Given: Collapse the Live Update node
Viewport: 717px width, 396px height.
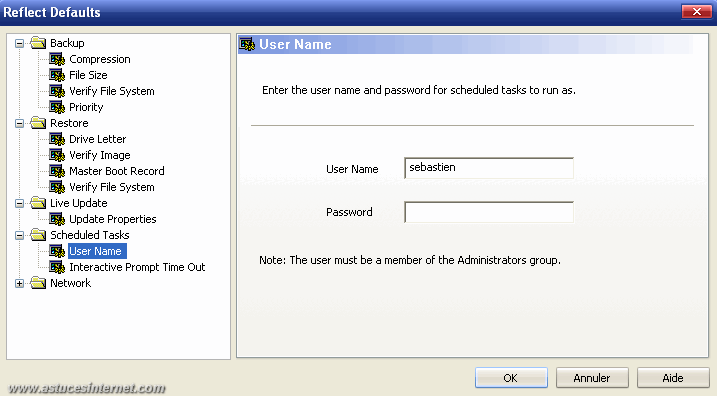Looking at the screenshot, I should click(x=19, y=203).
